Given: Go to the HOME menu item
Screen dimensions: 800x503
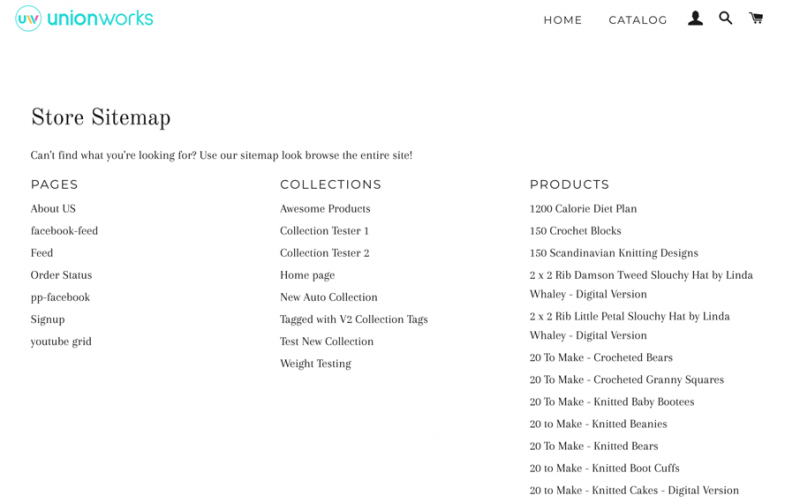Looking at the screenshot, I should pos(562,20).
